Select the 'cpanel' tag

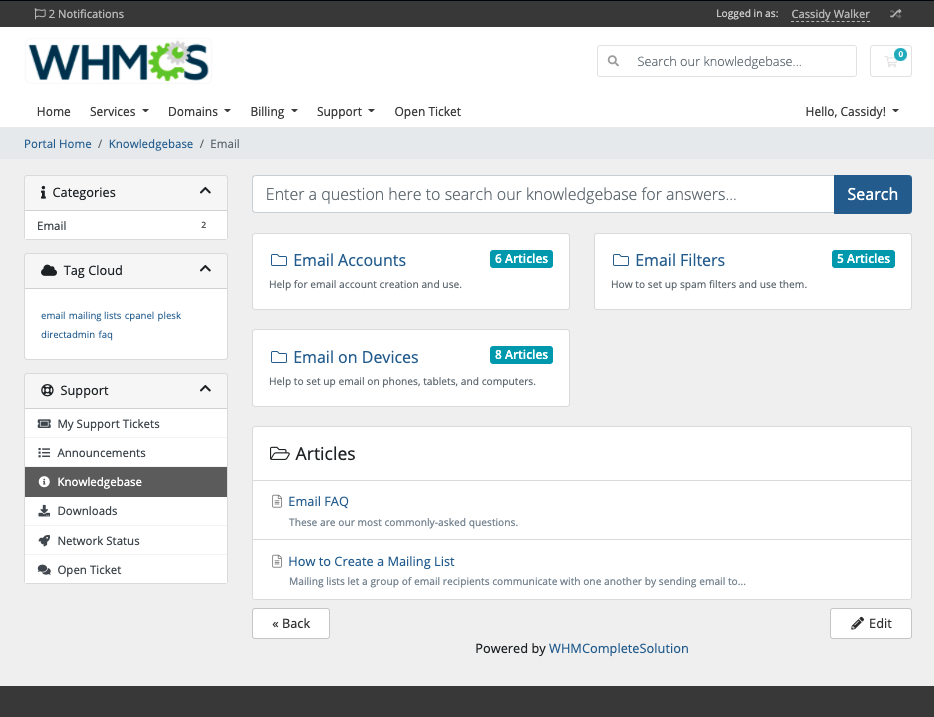click(x=139, y=315)
